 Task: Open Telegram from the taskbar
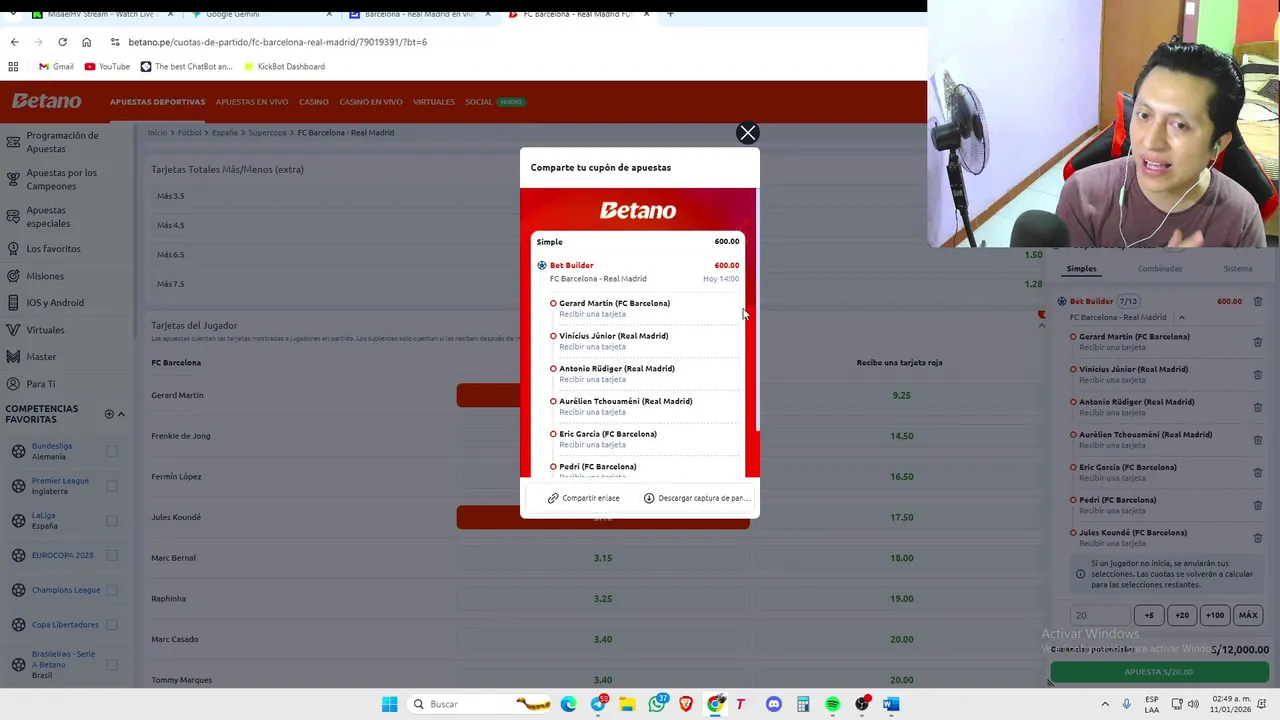point(598,704)
